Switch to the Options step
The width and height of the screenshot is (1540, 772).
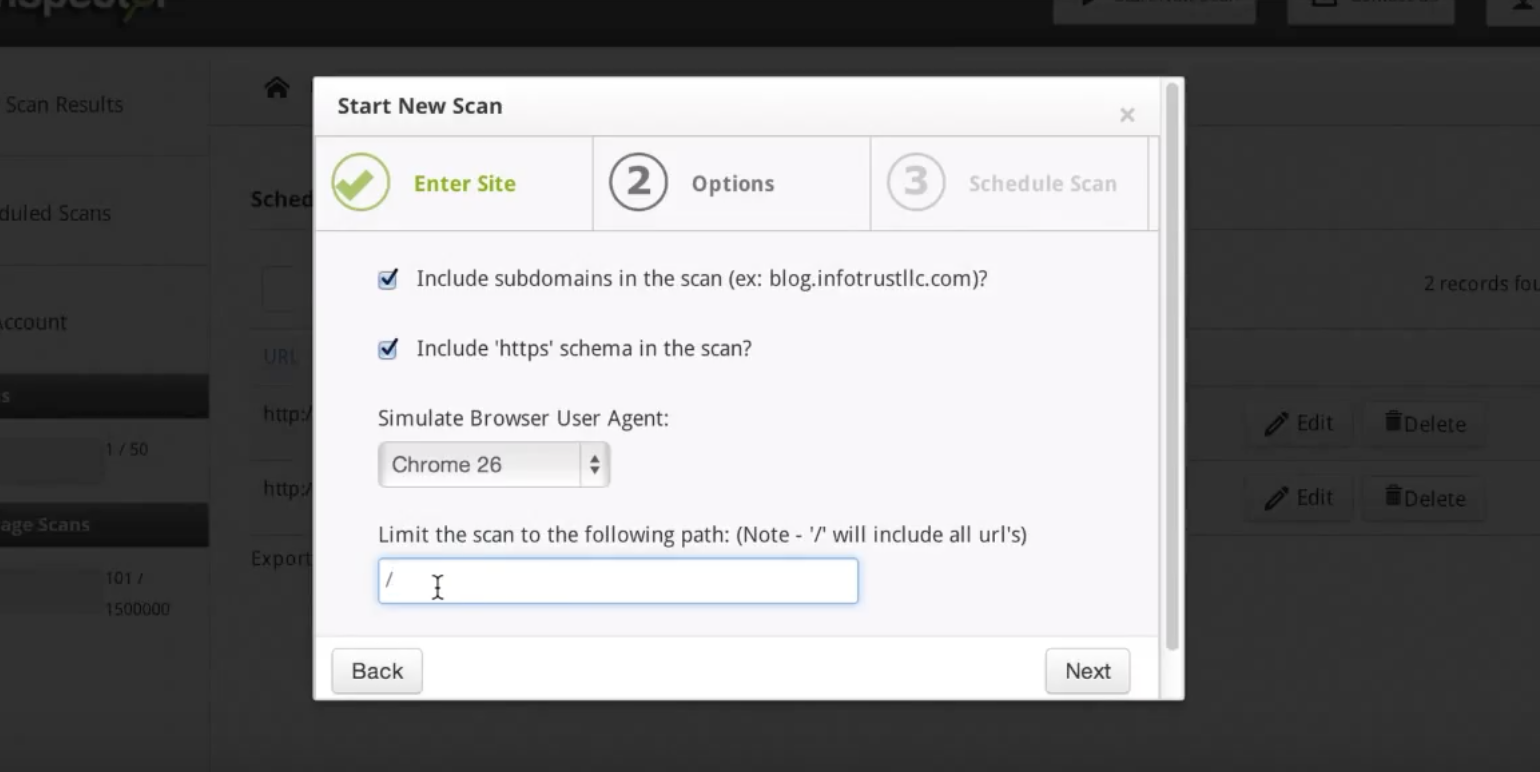click(732, 183)
